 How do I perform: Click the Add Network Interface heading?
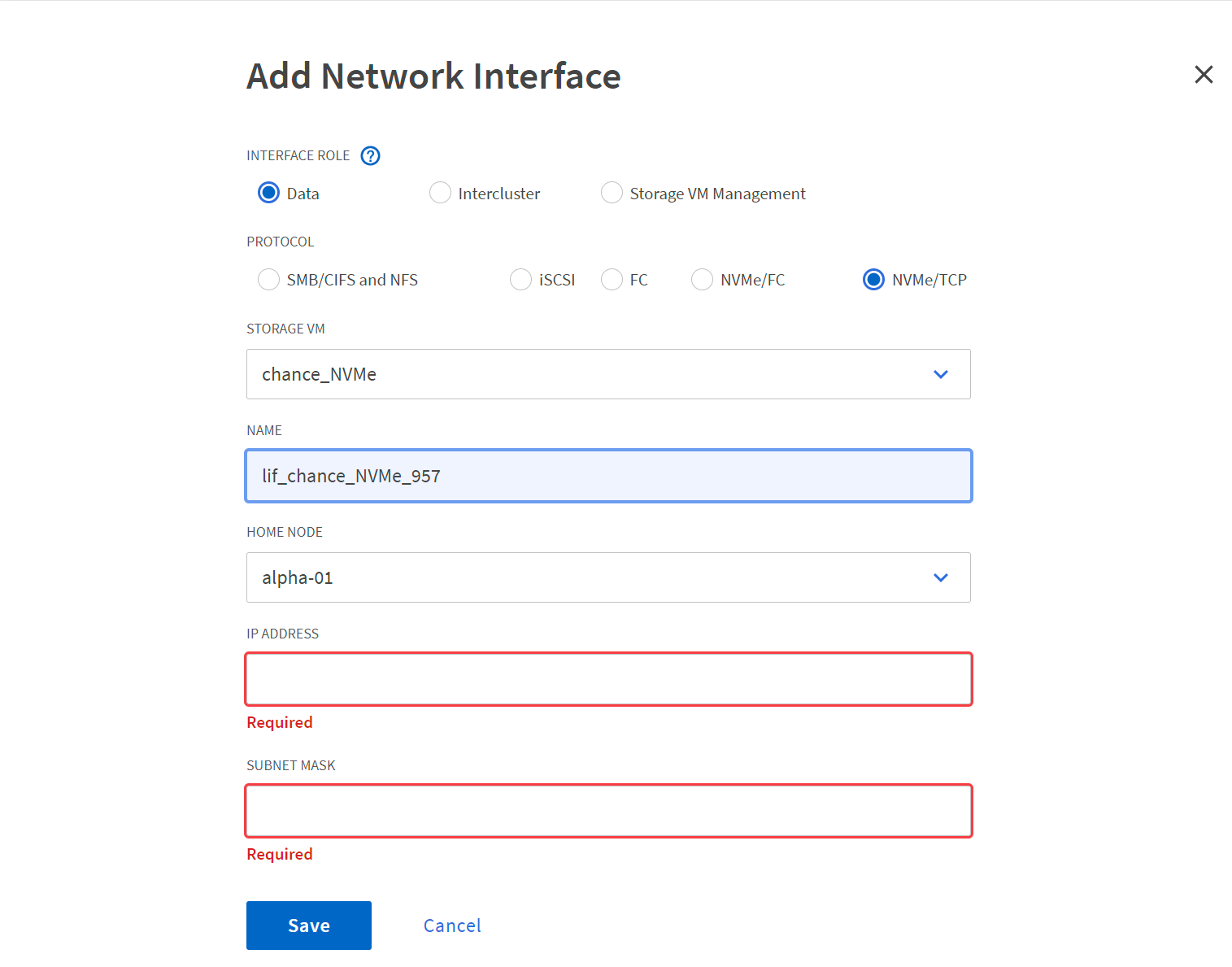(433, 76)
